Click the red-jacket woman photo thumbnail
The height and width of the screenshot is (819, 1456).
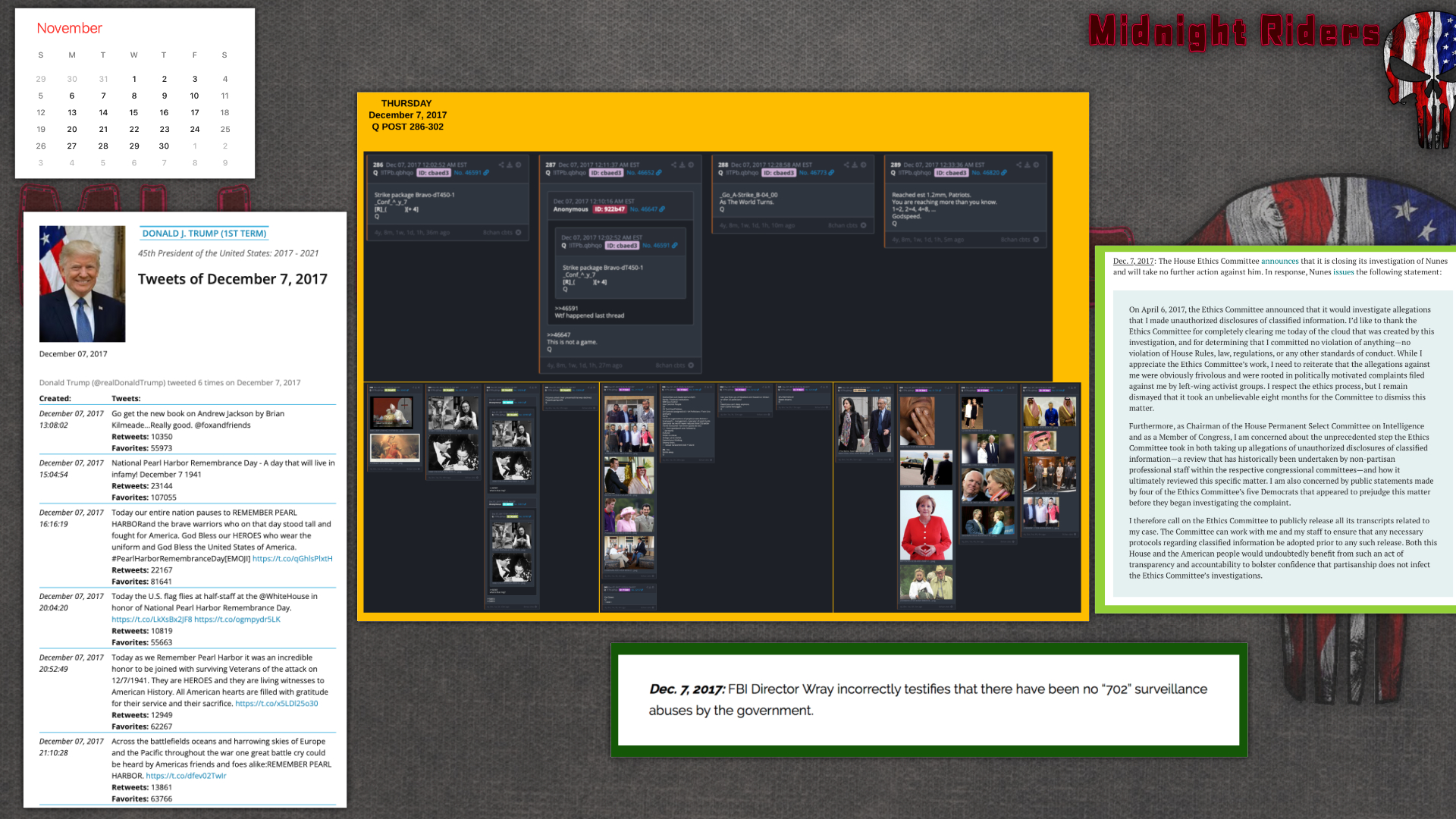click(926, 525)
